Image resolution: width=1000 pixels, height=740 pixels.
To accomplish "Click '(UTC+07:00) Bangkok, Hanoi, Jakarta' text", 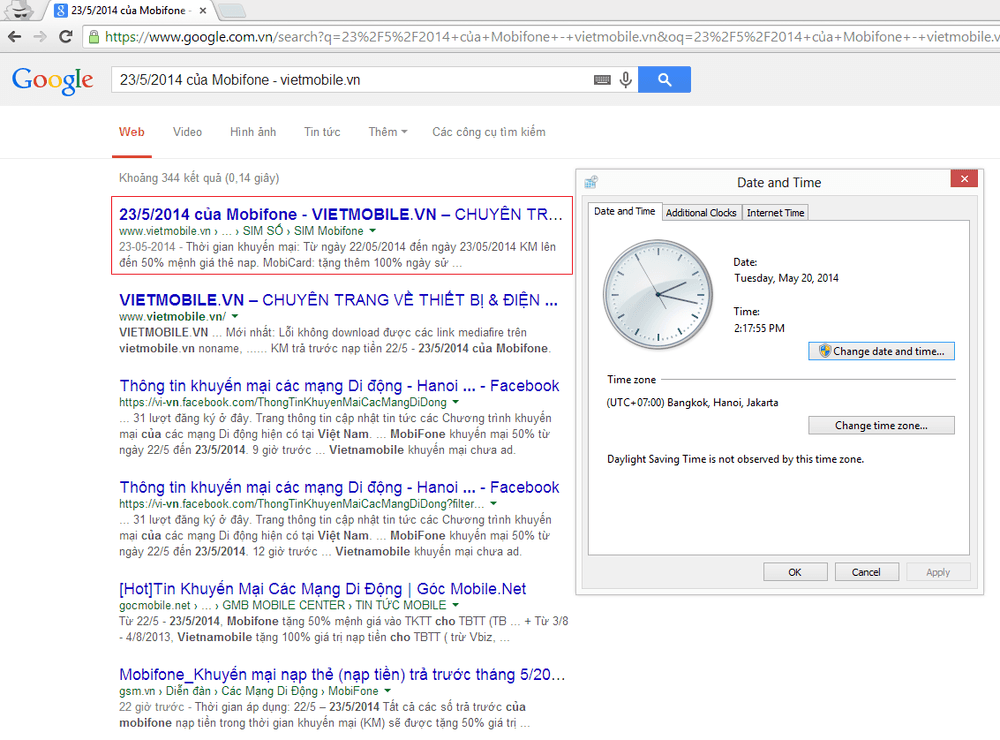I will coord(693,403).
